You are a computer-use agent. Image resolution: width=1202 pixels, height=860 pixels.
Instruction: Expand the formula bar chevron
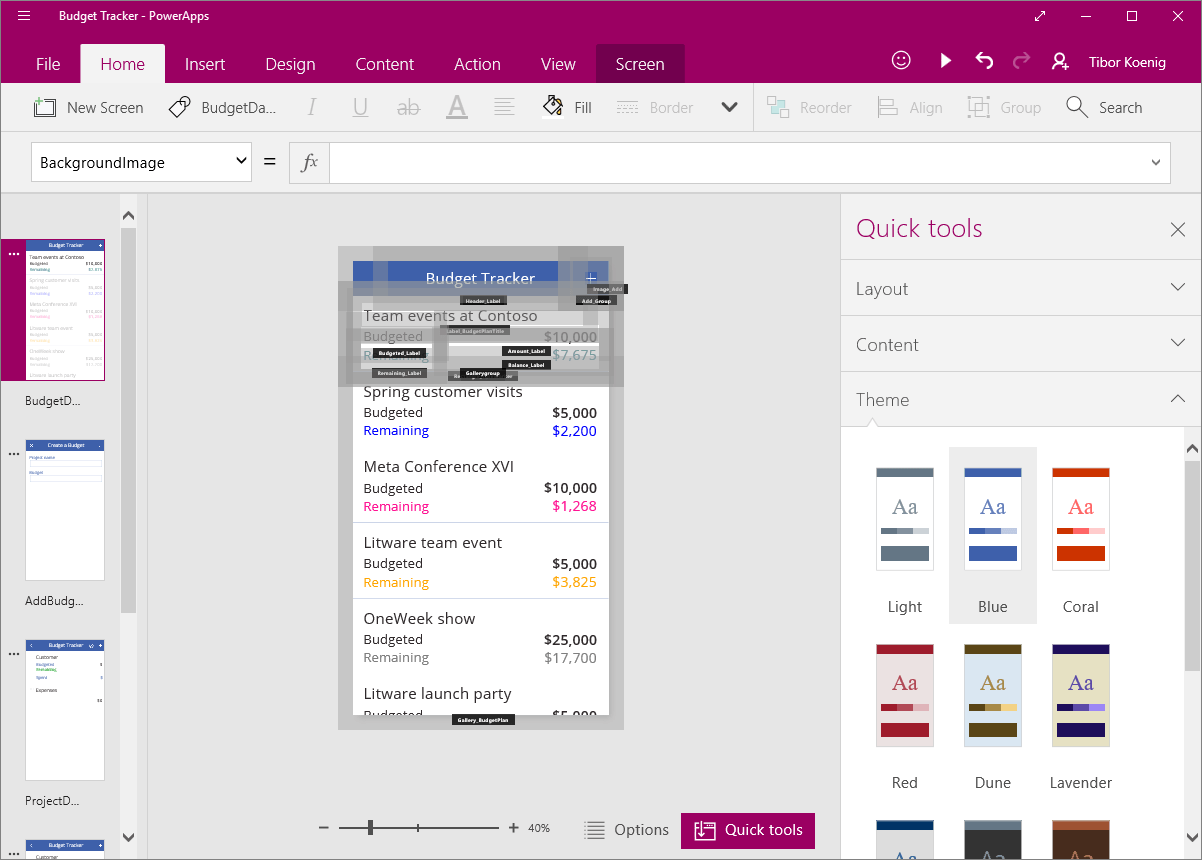click(1156, 162)
